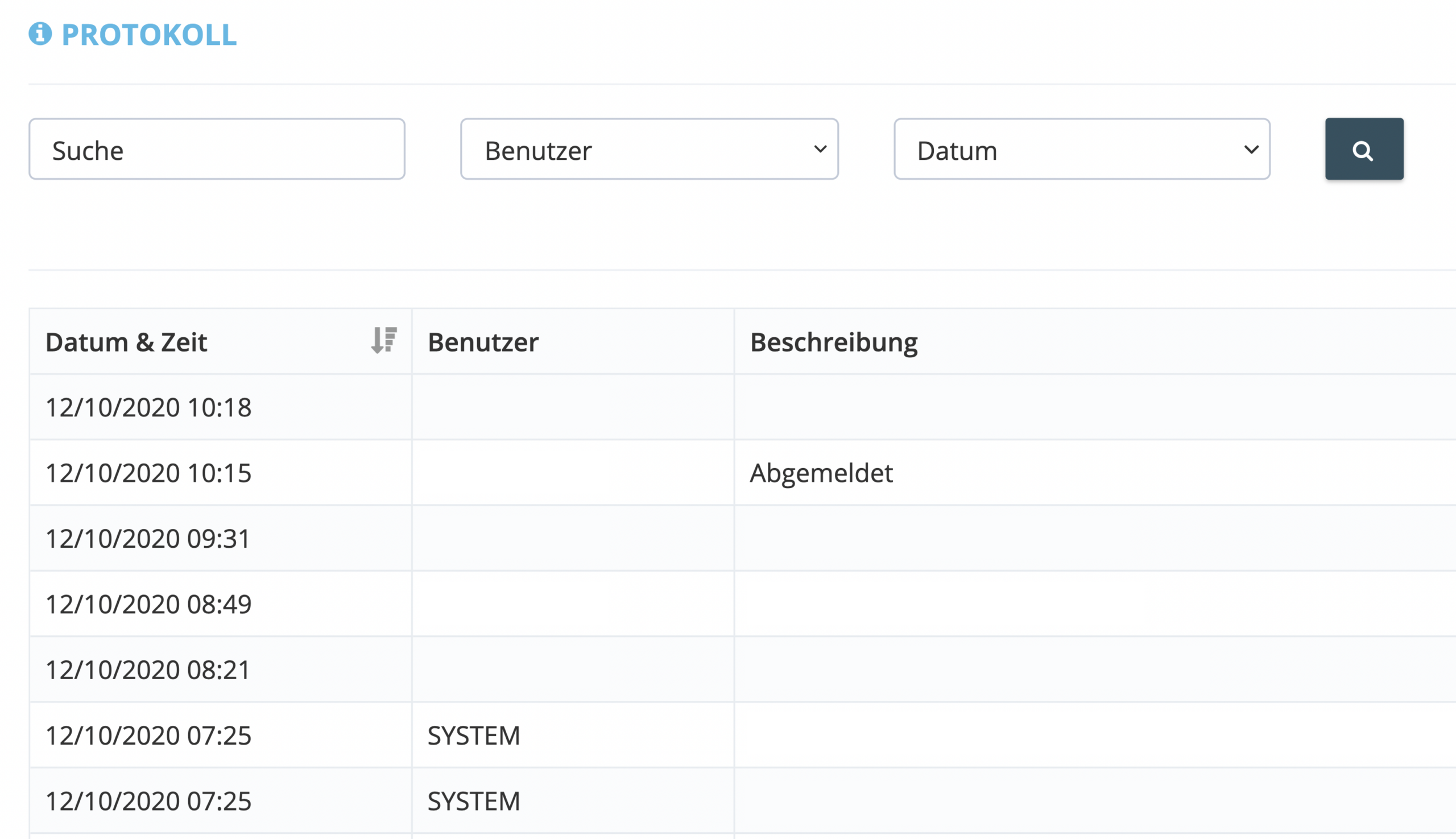The image size is (1456, 839).
Task: Select the 12/10/2020 08:21 entry
Action: 742,669
